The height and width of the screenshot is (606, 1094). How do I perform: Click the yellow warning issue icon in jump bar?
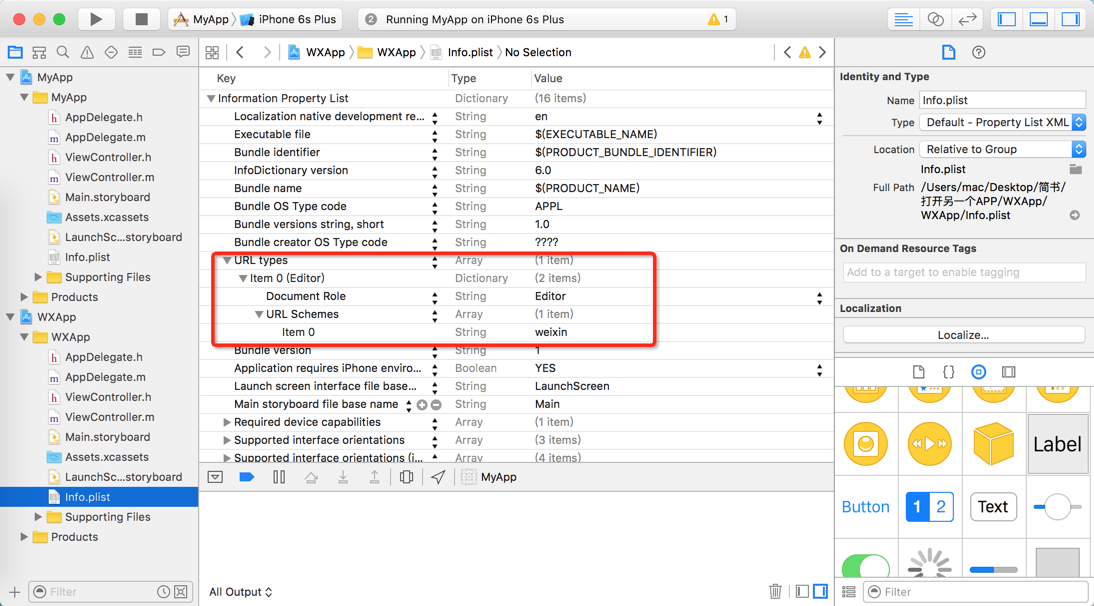(x=804, y=52)
